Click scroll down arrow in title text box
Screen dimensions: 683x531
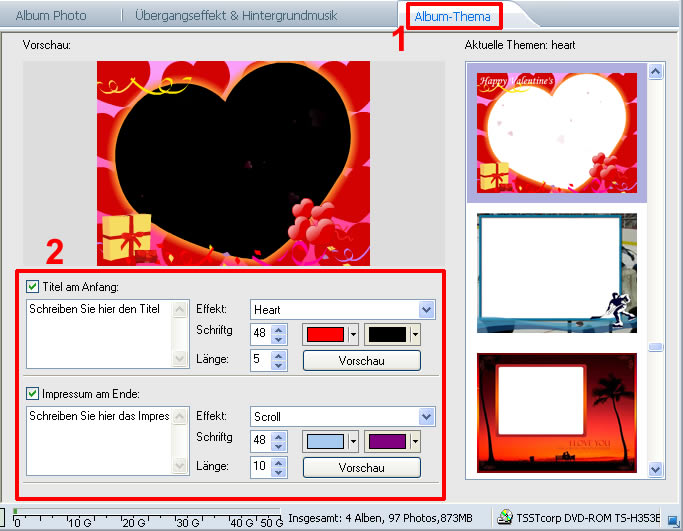pyautogui.click(x=179, y=359)
